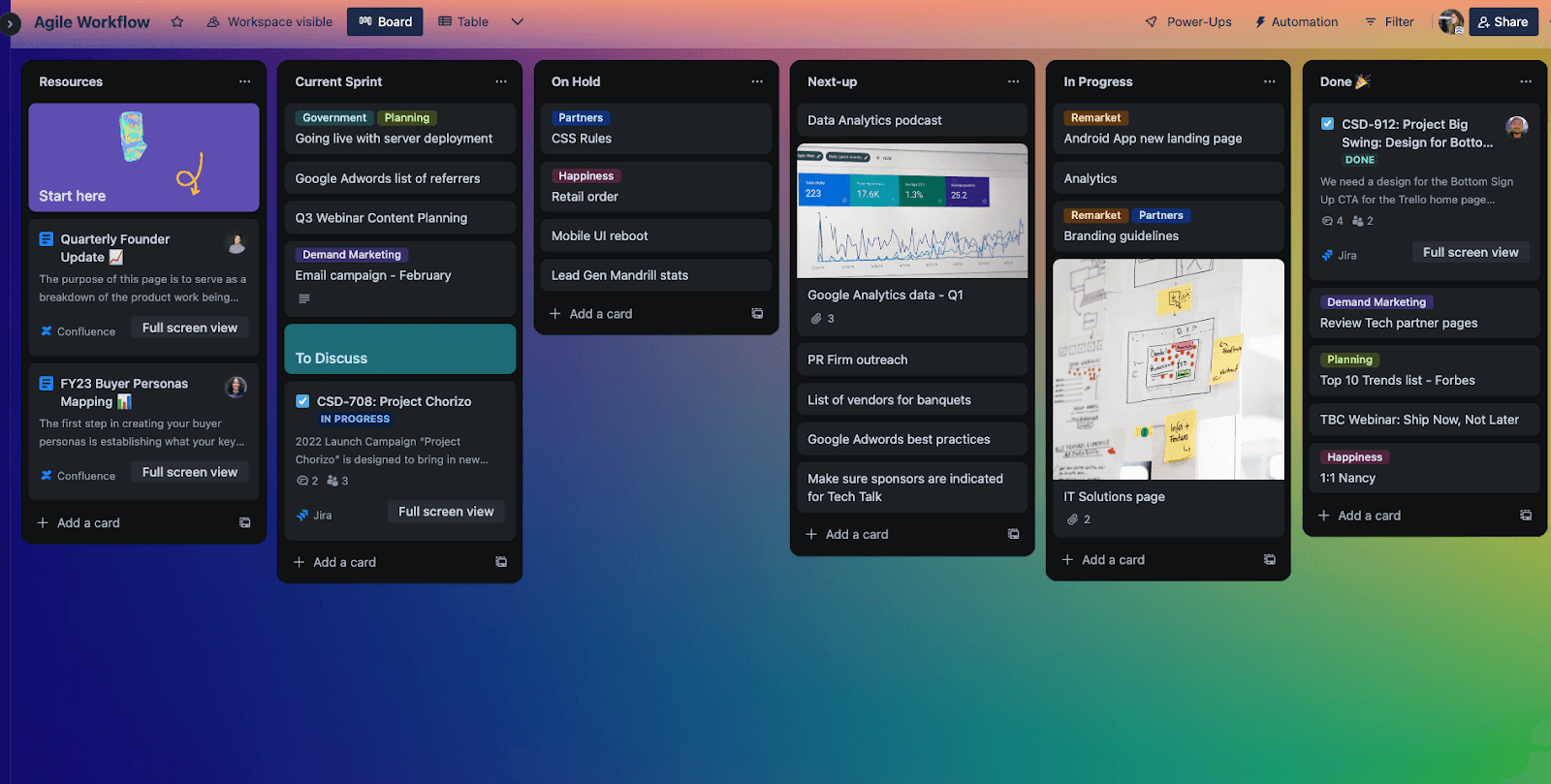Star the Agile Workflow board

[x=177, y=21]
